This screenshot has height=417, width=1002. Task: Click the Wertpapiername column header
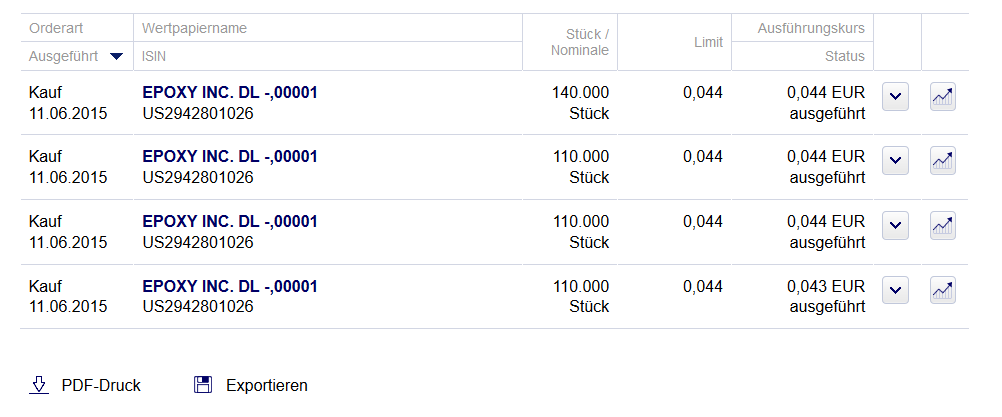194,28
